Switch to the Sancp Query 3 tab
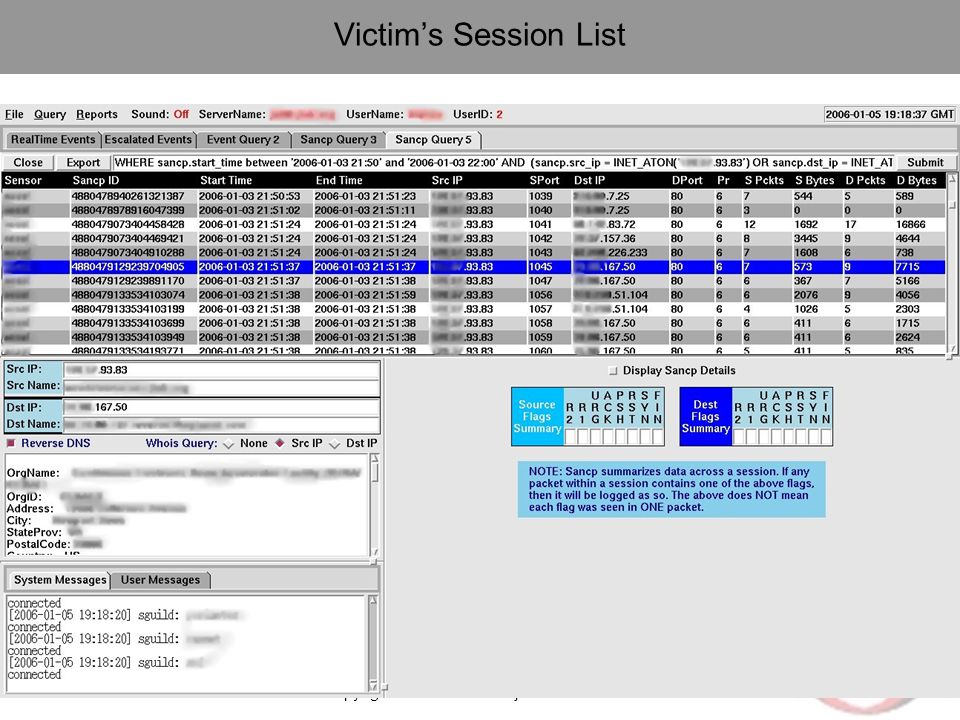Image resolution: width=960 pixels, height=720 pixels. point(338,140)
